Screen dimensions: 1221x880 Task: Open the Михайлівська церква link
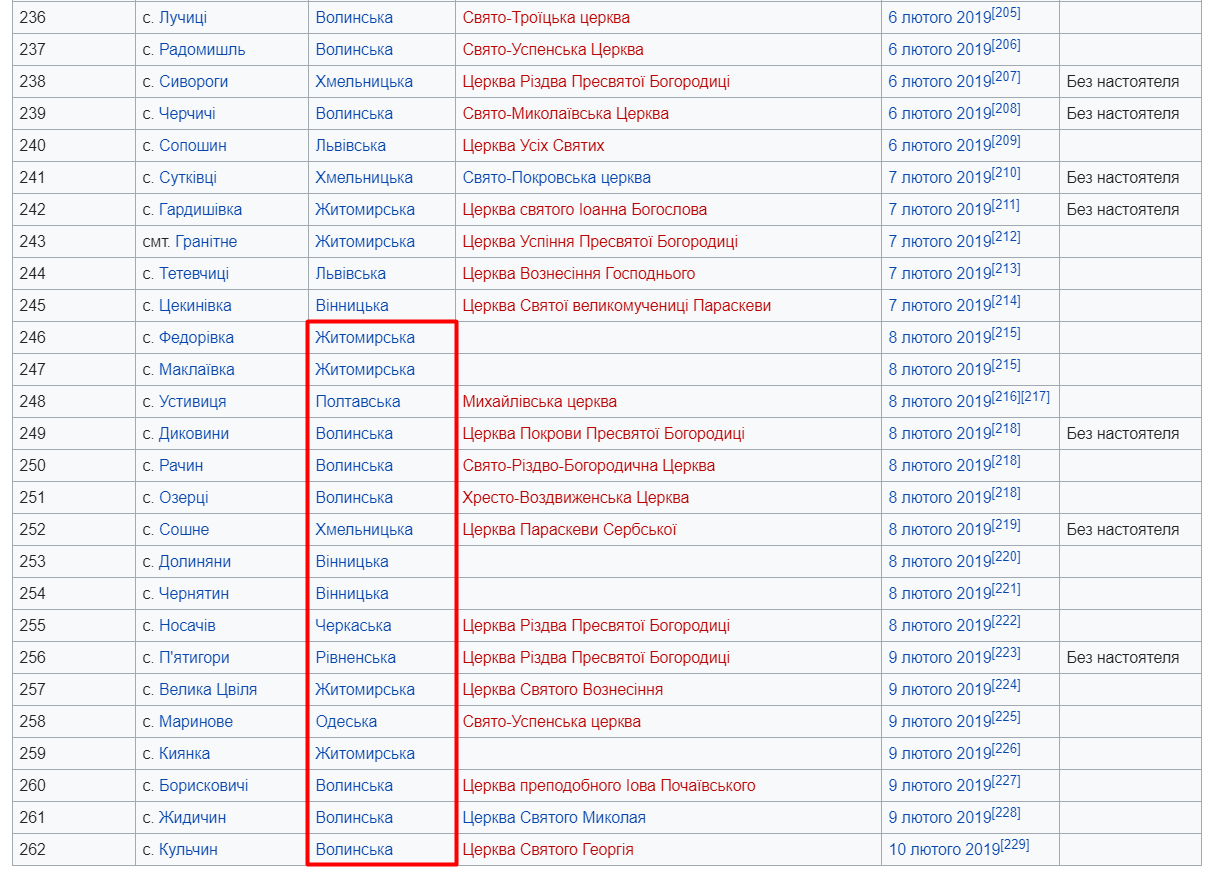tap(539, 402)
